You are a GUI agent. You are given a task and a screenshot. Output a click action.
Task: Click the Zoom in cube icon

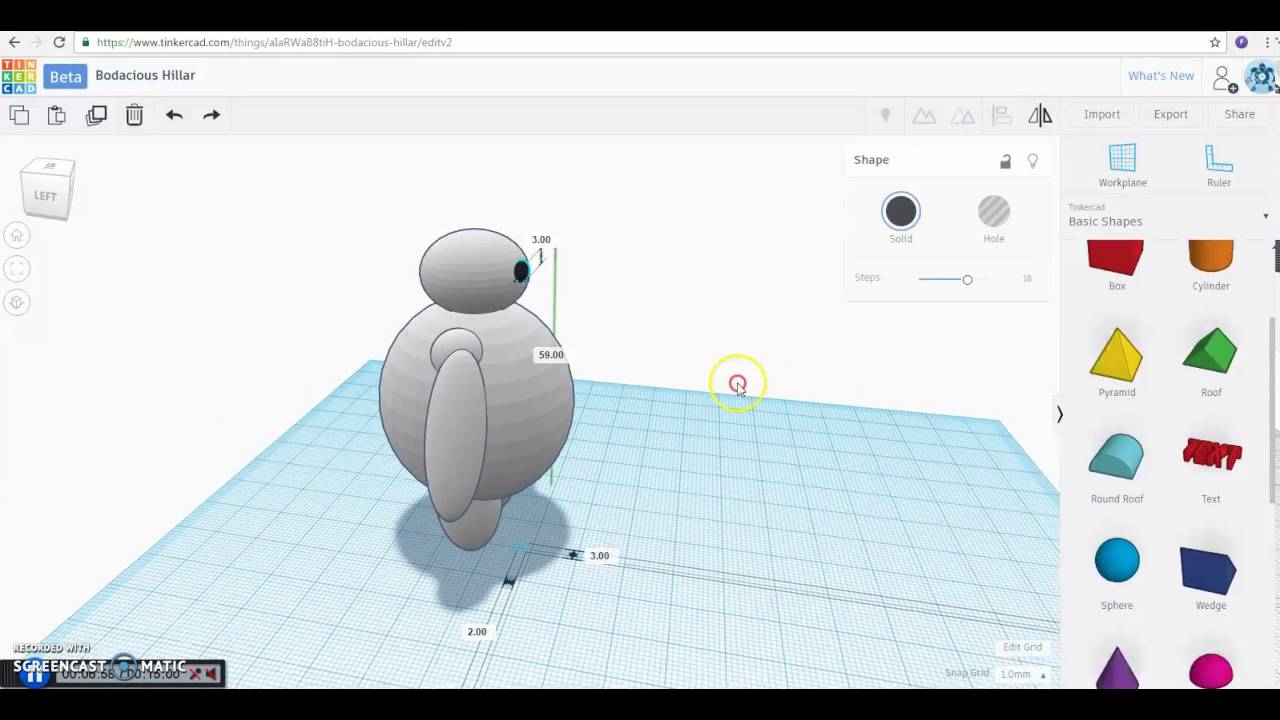click(16, 302)
